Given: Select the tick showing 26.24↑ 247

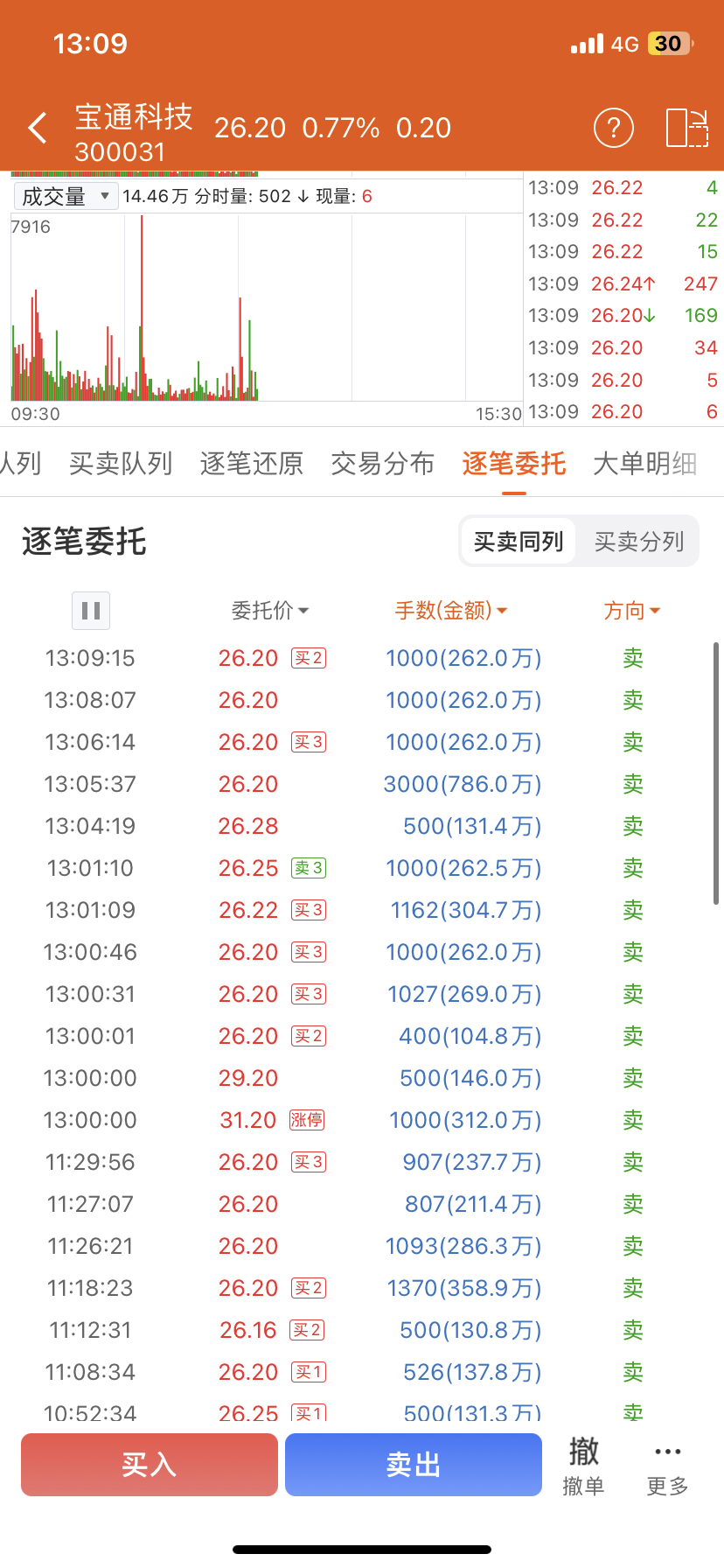Looking at the screenshot, I should (x=623, y=283).
